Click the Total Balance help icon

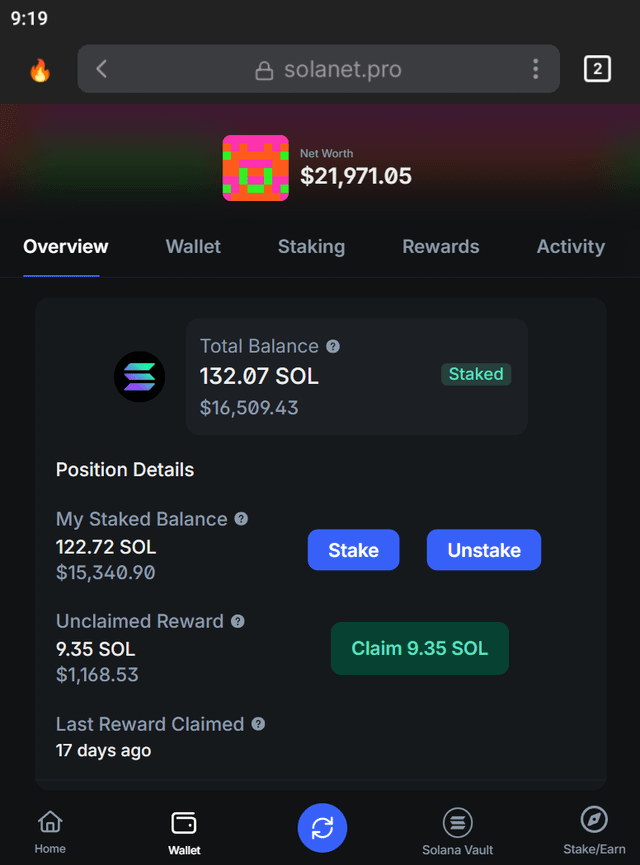[x=333, y=346]
